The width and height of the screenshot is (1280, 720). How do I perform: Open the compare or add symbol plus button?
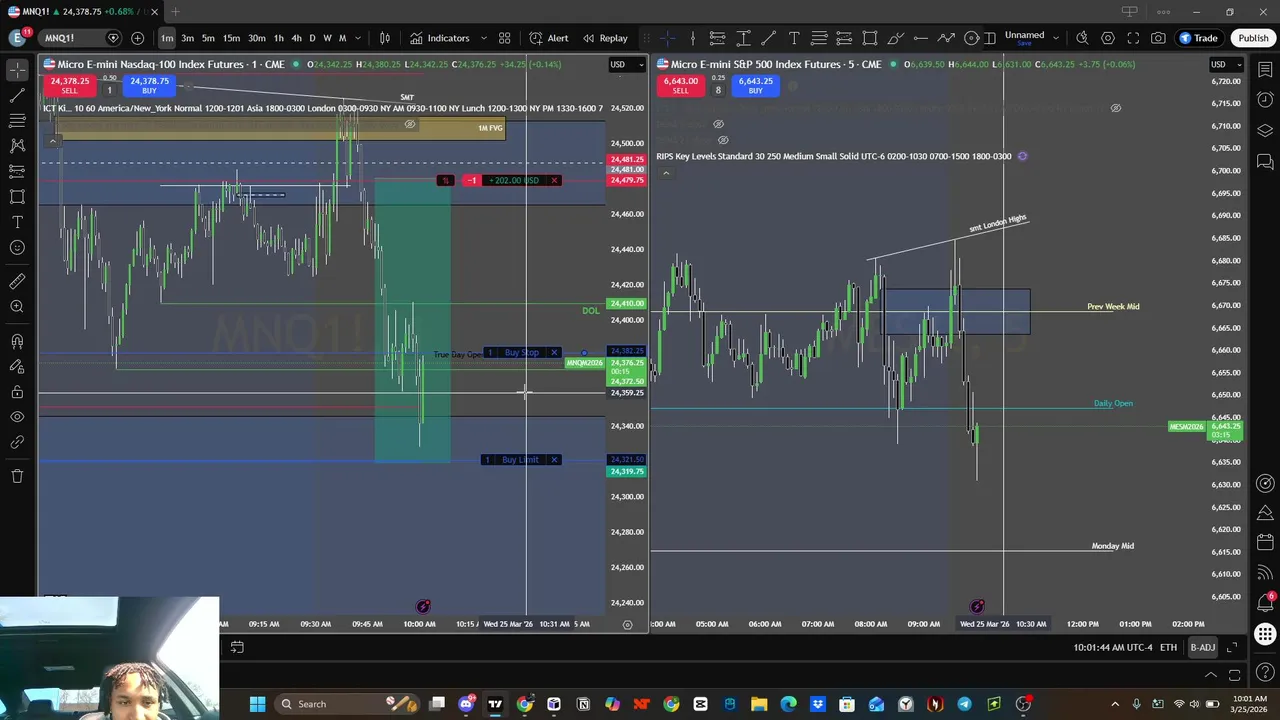tap(137, 38)
